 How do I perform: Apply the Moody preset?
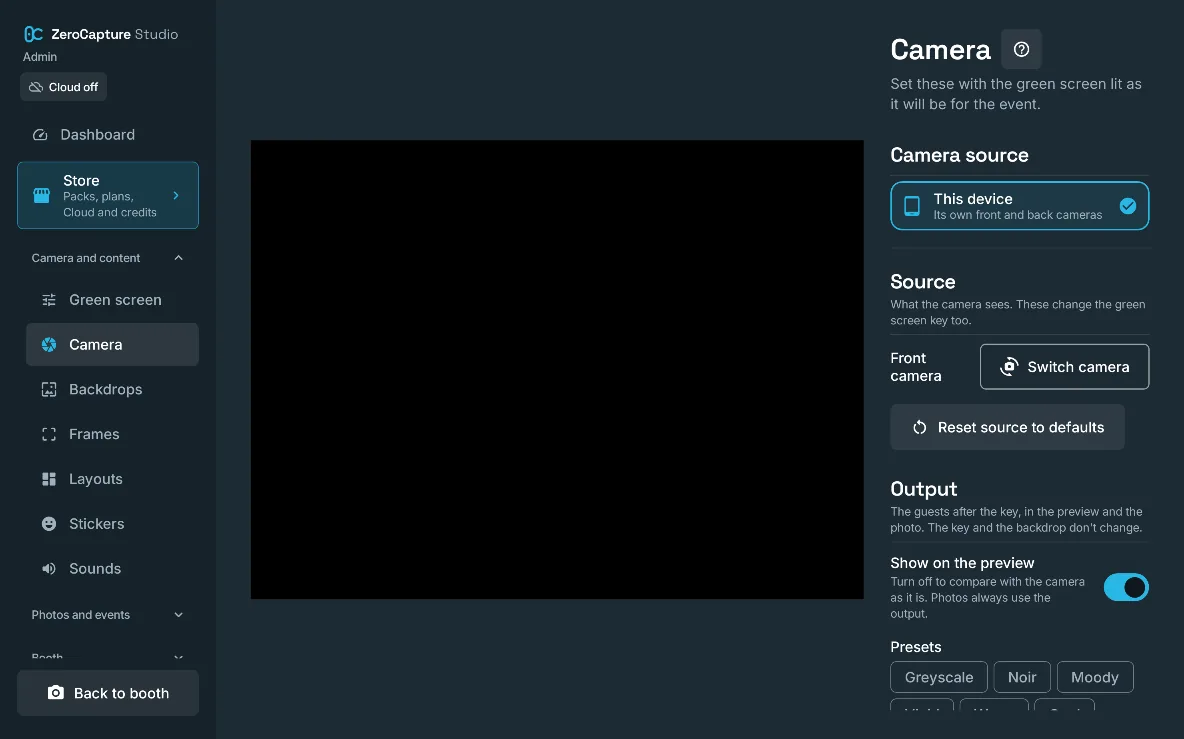point(1095,677)
